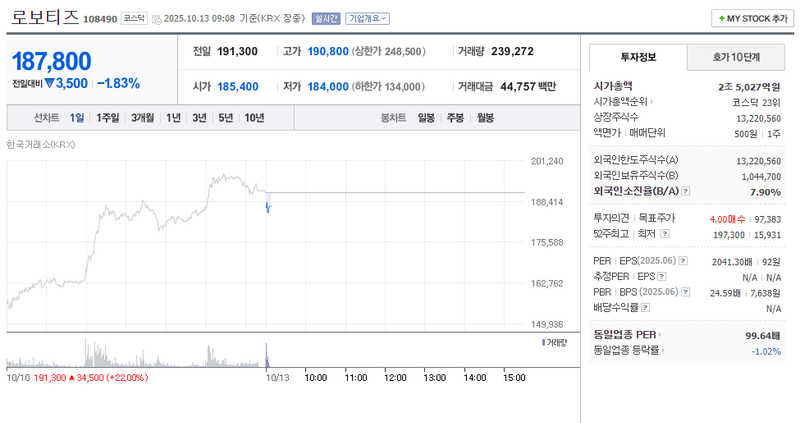Select the 투자정보 tab
Image resolution: width=800 pixels, height=423 pixels.
point(637,57)
